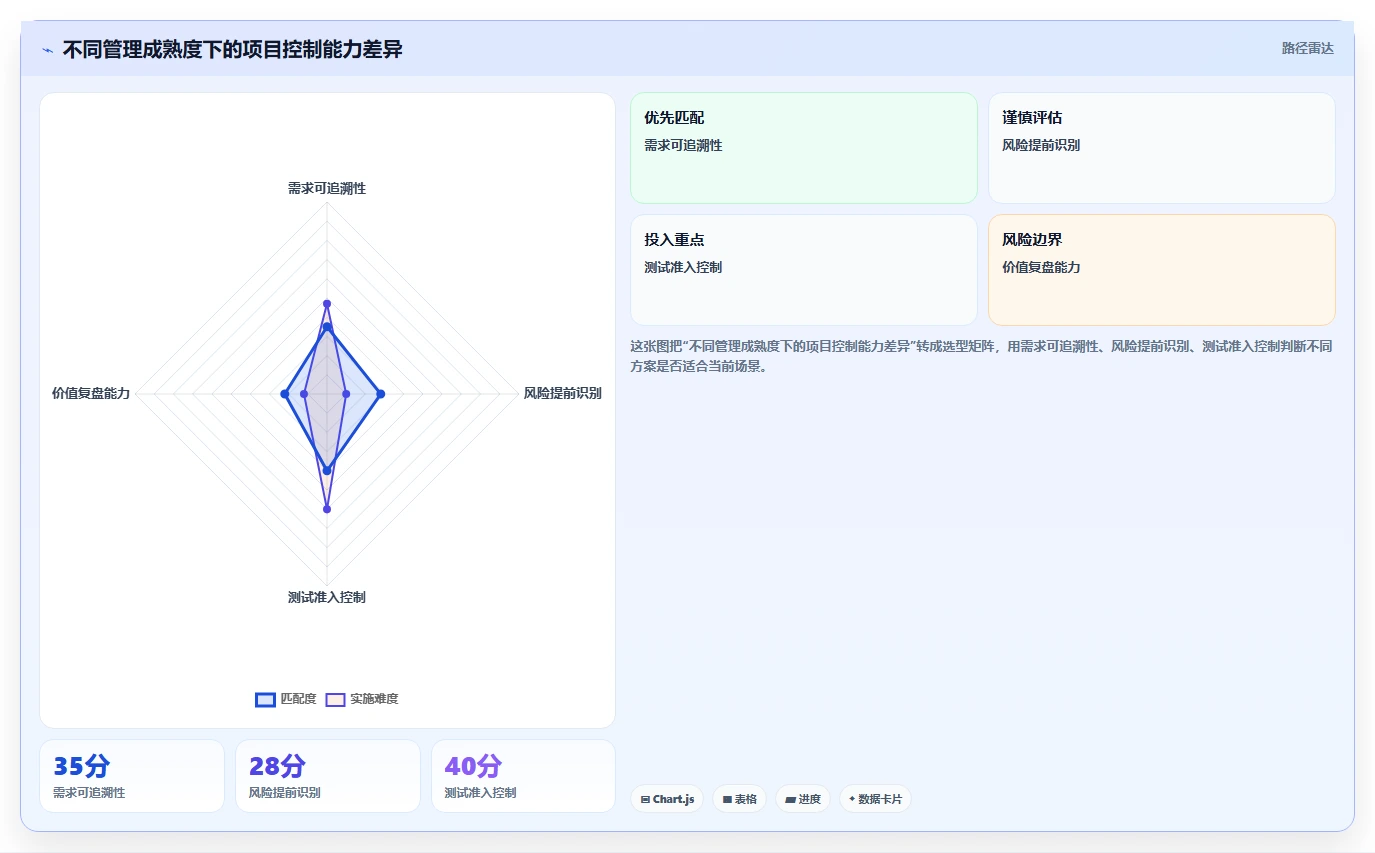Click the lightning icon beside the title
This screenshot has height=853, width=1375.
47,49
